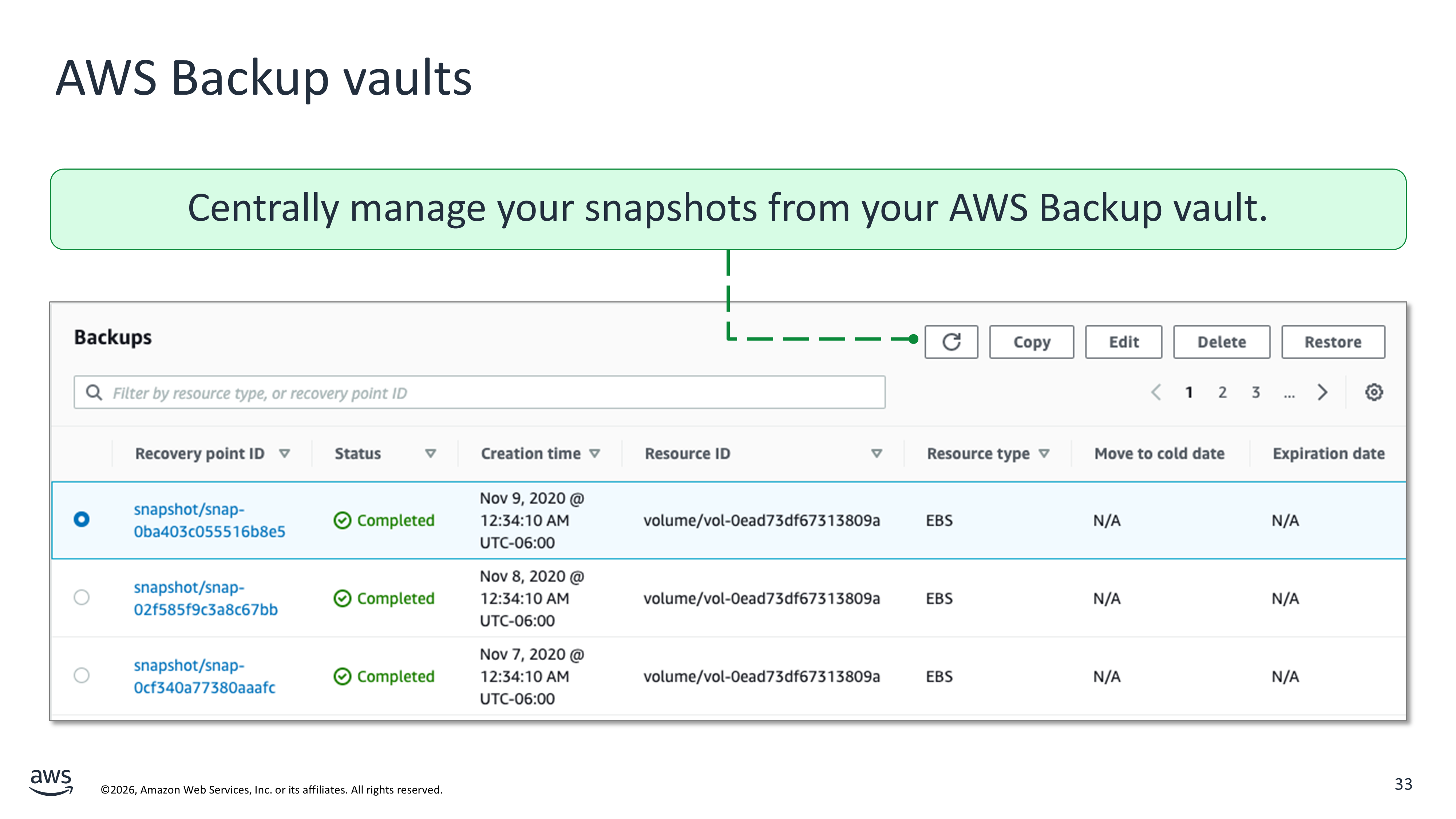
Task: Sort by Recovery point ID arrow
Action: tap(284, 453)
